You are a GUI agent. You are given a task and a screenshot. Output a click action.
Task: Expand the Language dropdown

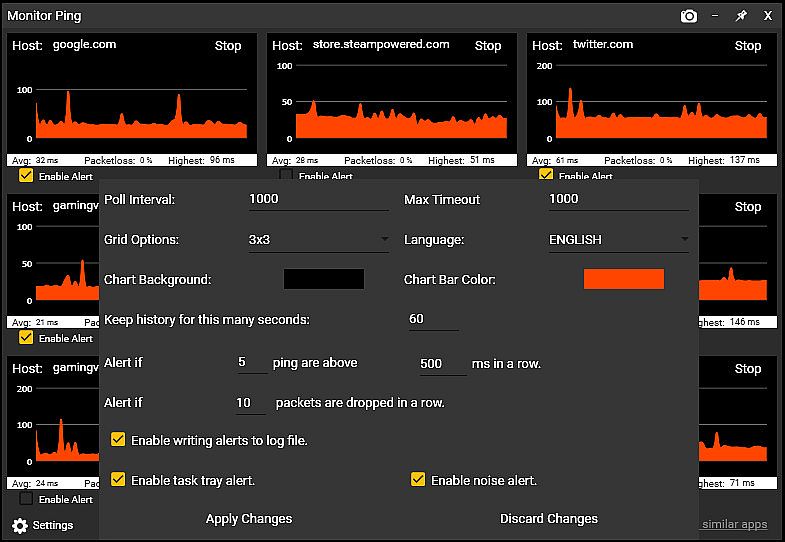click(618, 240)
